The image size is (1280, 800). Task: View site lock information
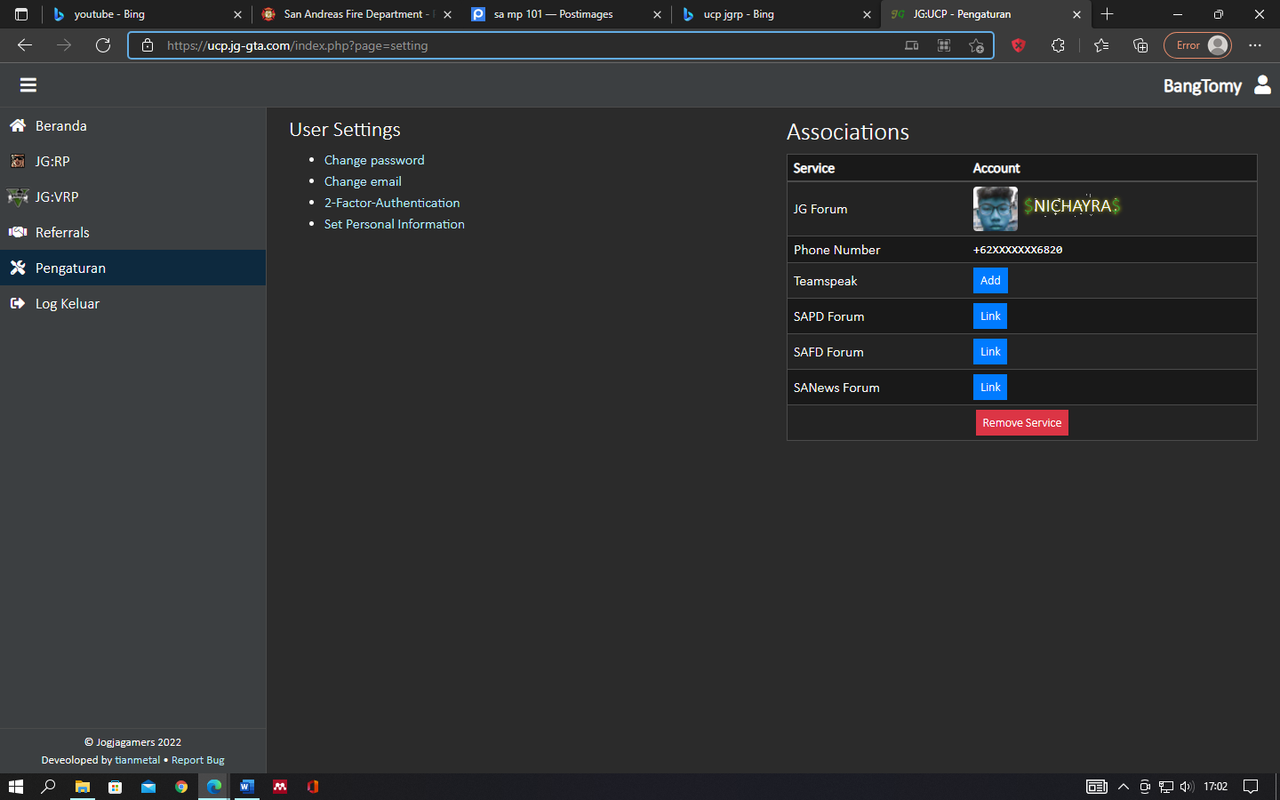pos(147,45)
